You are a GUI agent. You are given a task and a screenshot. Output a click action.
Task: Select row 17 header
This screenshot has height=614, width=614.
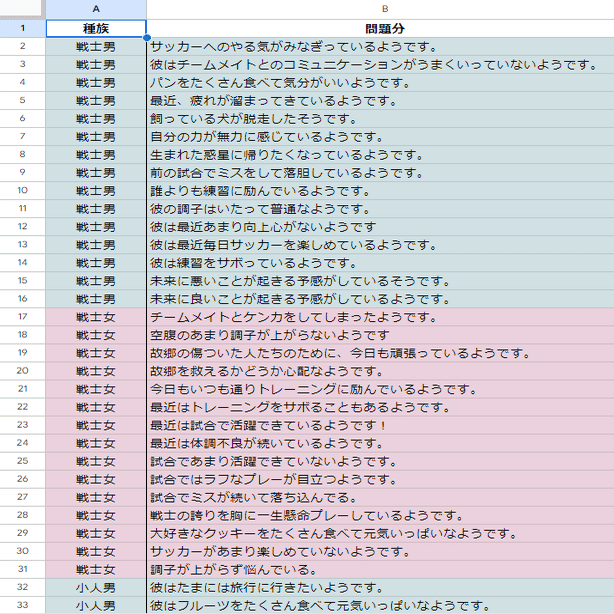(22, 317)
